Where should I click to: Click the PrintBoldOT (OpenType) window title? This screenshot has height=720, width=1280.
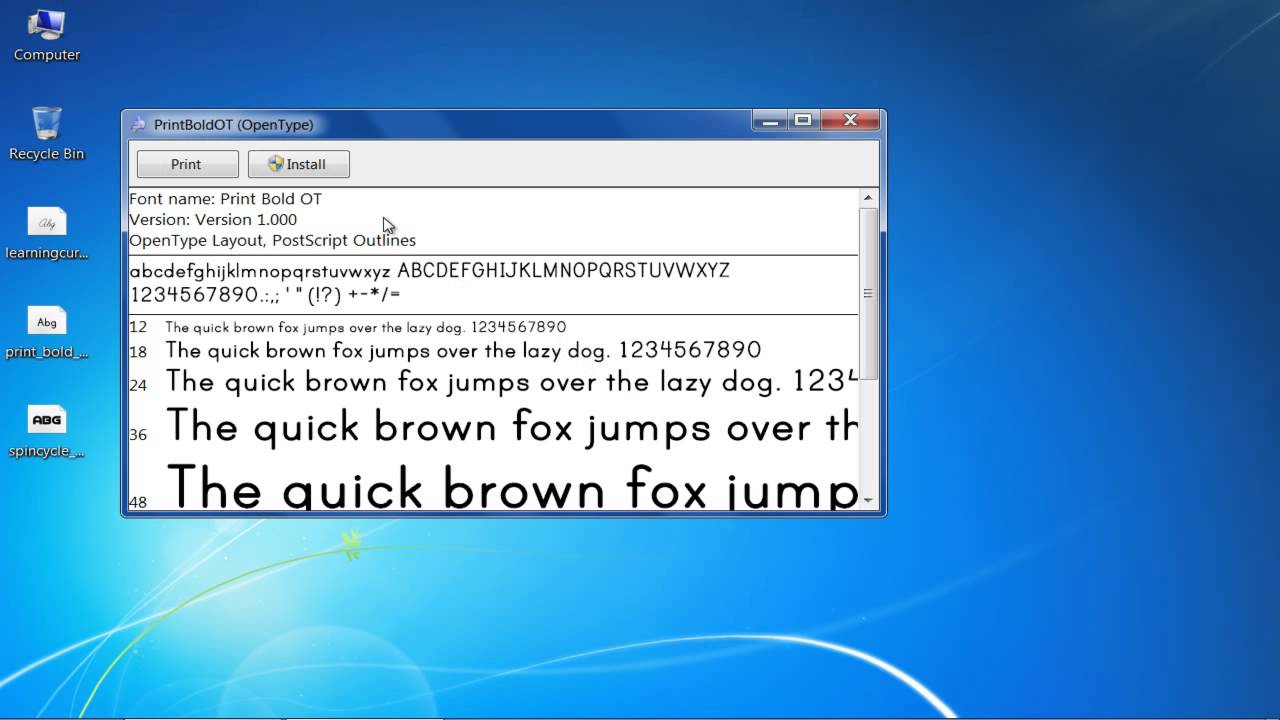(x=234, y=125)
